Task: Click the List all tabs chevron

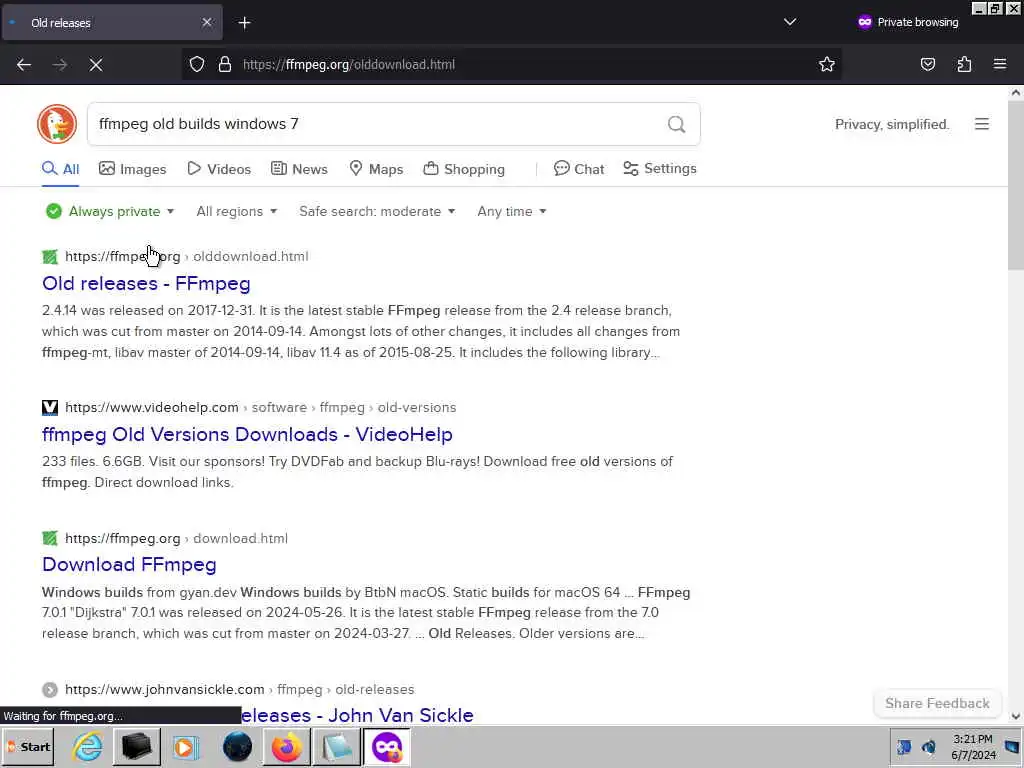Action: point(790,22)
